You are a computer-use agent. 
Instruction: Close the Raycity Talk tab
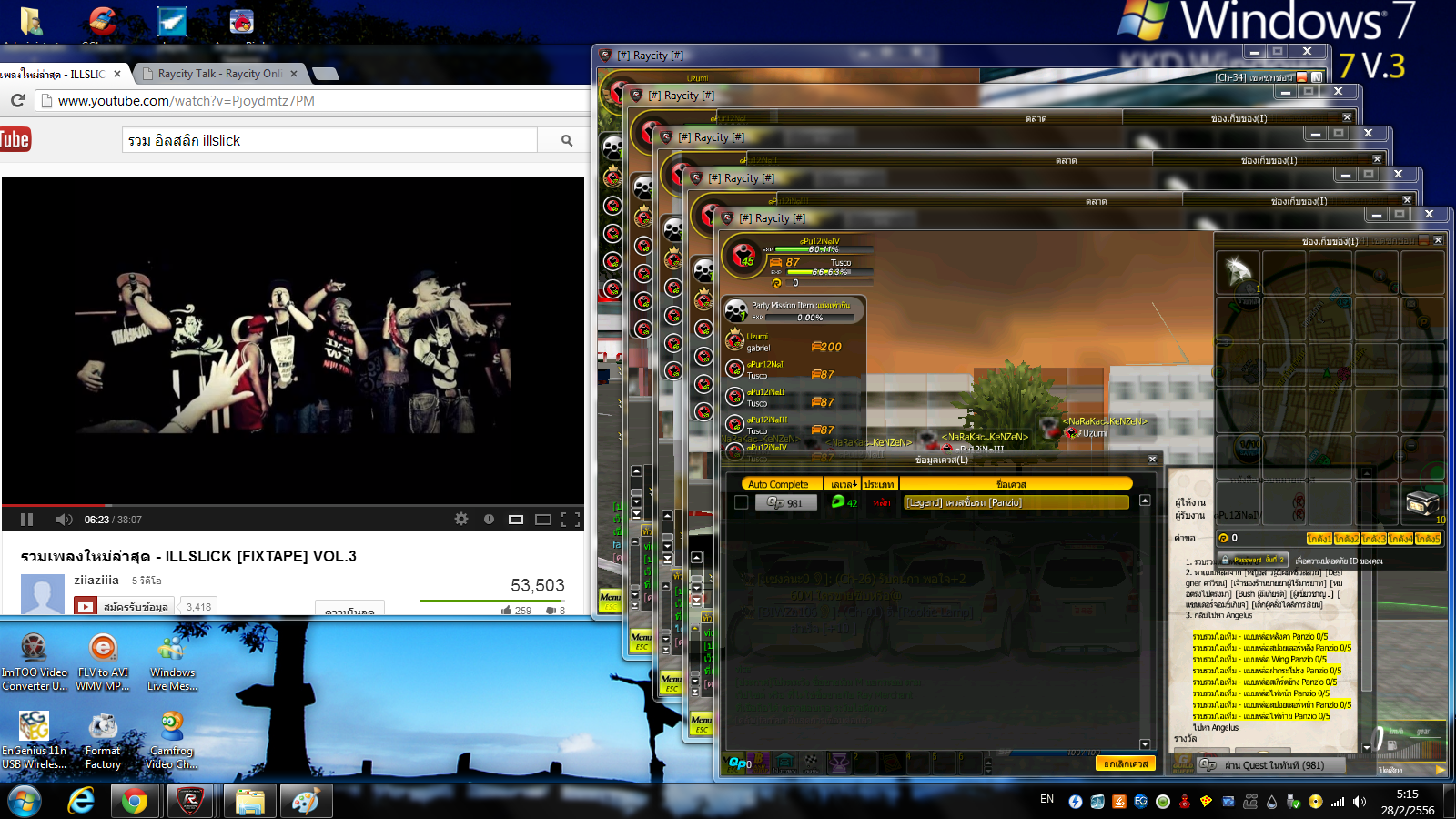294,74
